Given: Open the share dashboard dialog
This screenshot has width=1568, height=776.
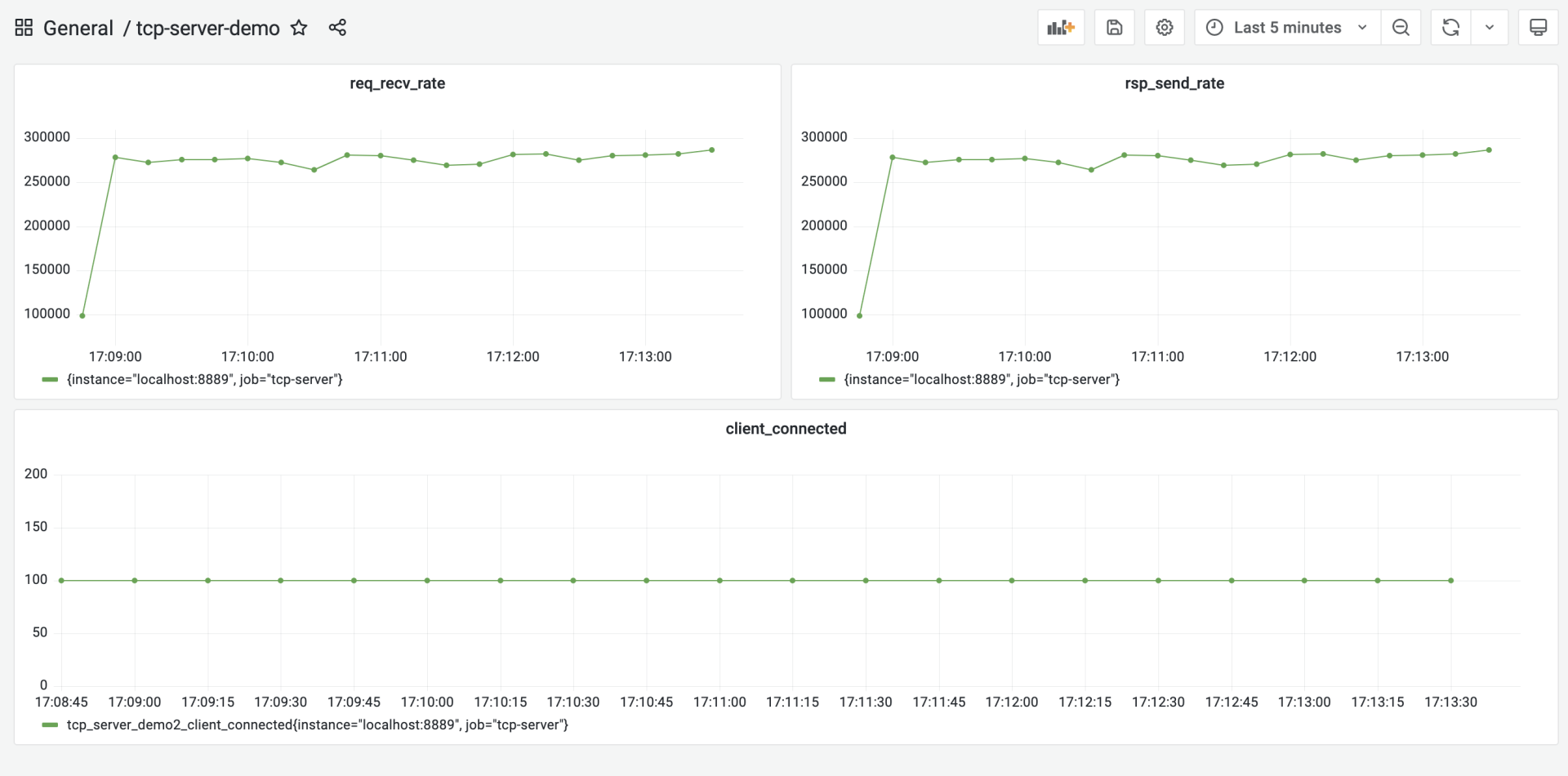Looking at the screenshot, I should click(337, 28).
